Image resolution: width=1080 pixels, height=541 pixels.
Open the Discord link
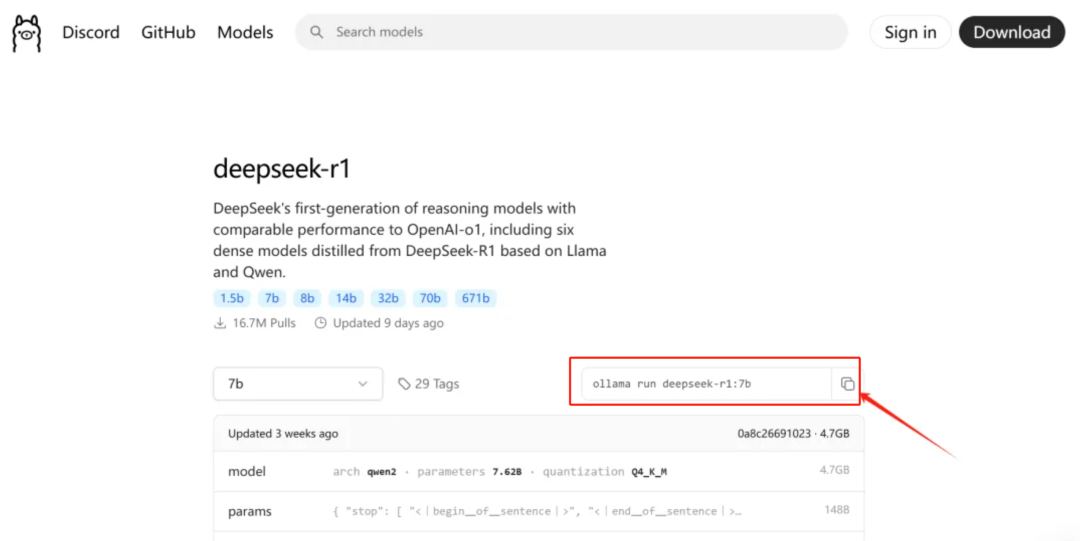point(91,32)
